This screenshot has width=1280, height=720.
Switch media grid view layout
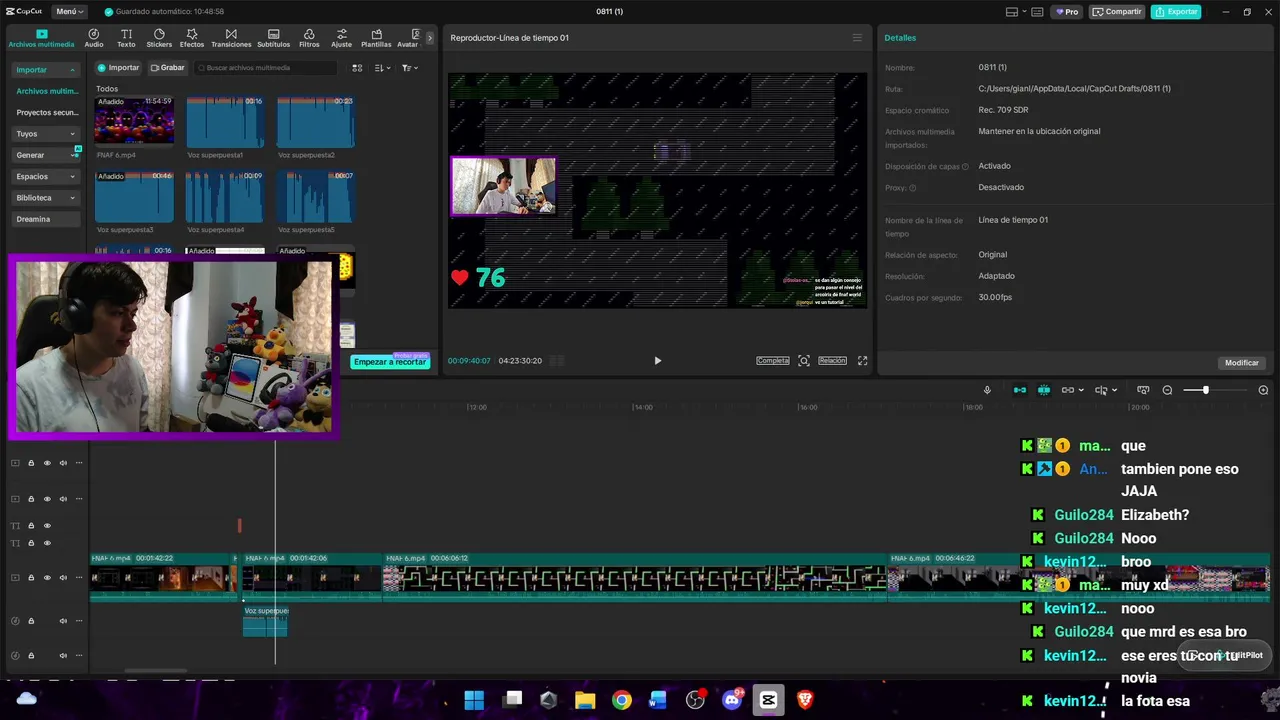(x=357, y=68)
